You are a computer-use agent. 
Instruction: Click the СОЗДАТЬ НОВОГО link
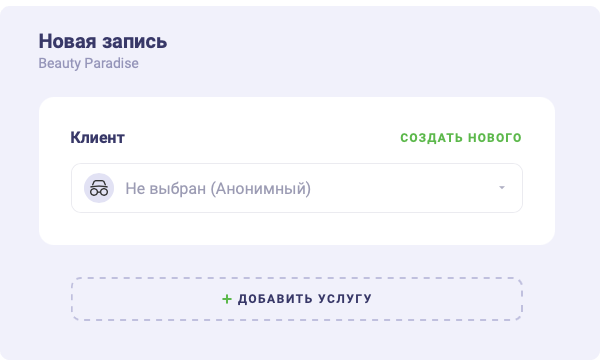point(461,137)
